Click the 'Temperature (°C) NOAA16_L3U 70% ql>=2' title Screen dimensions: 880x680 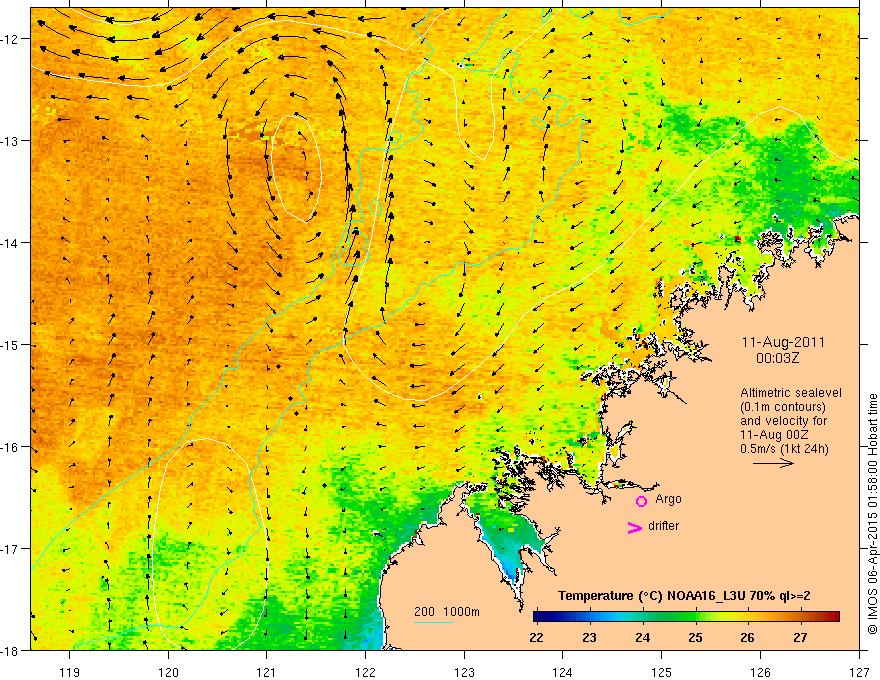[684, 596]
